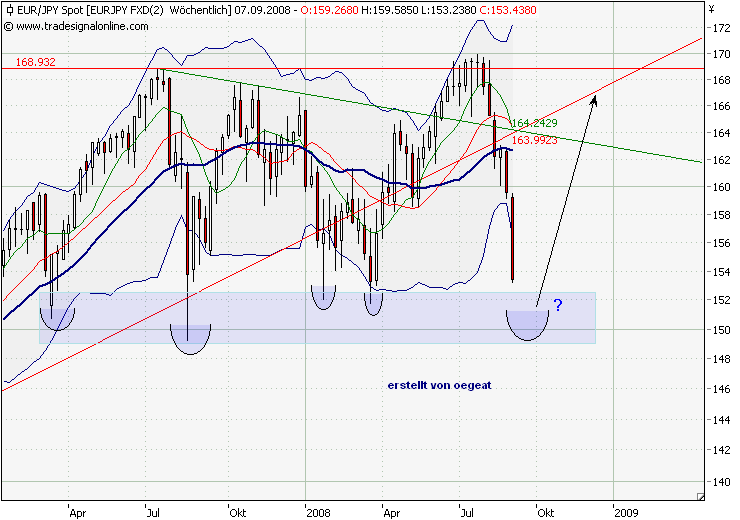The height and width of the screenshot is (520, 740).
Task: Click the candlestick chart type icon
Action: coord(9,10)
